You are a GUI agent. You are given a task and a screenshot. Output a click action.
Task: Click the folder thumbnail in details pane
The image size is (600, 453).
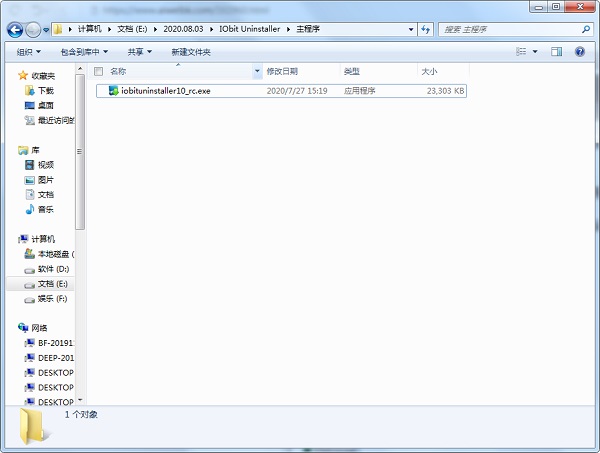click(x=35, y=426)
